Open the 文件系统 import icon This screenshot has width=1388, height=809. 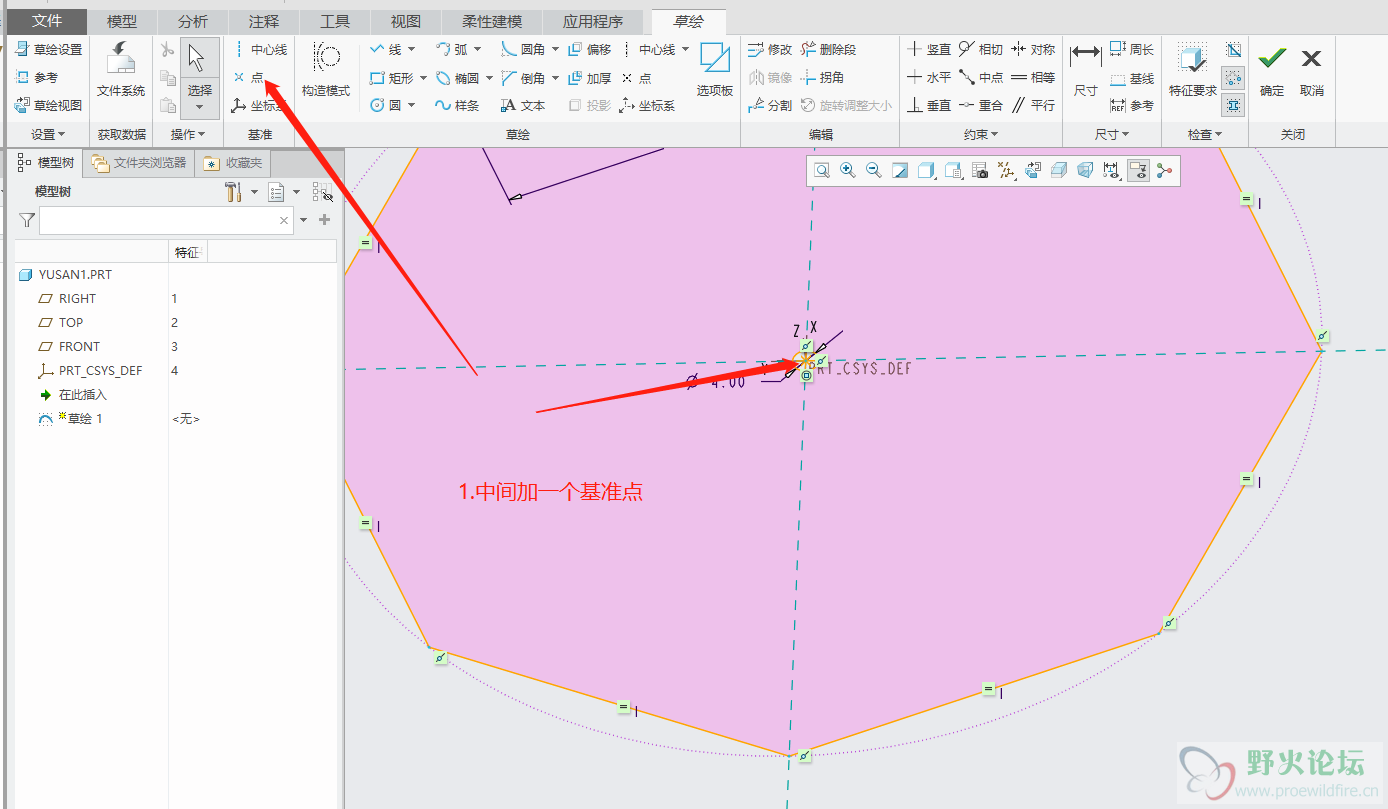pyautogui.click(x=121, y=69)
